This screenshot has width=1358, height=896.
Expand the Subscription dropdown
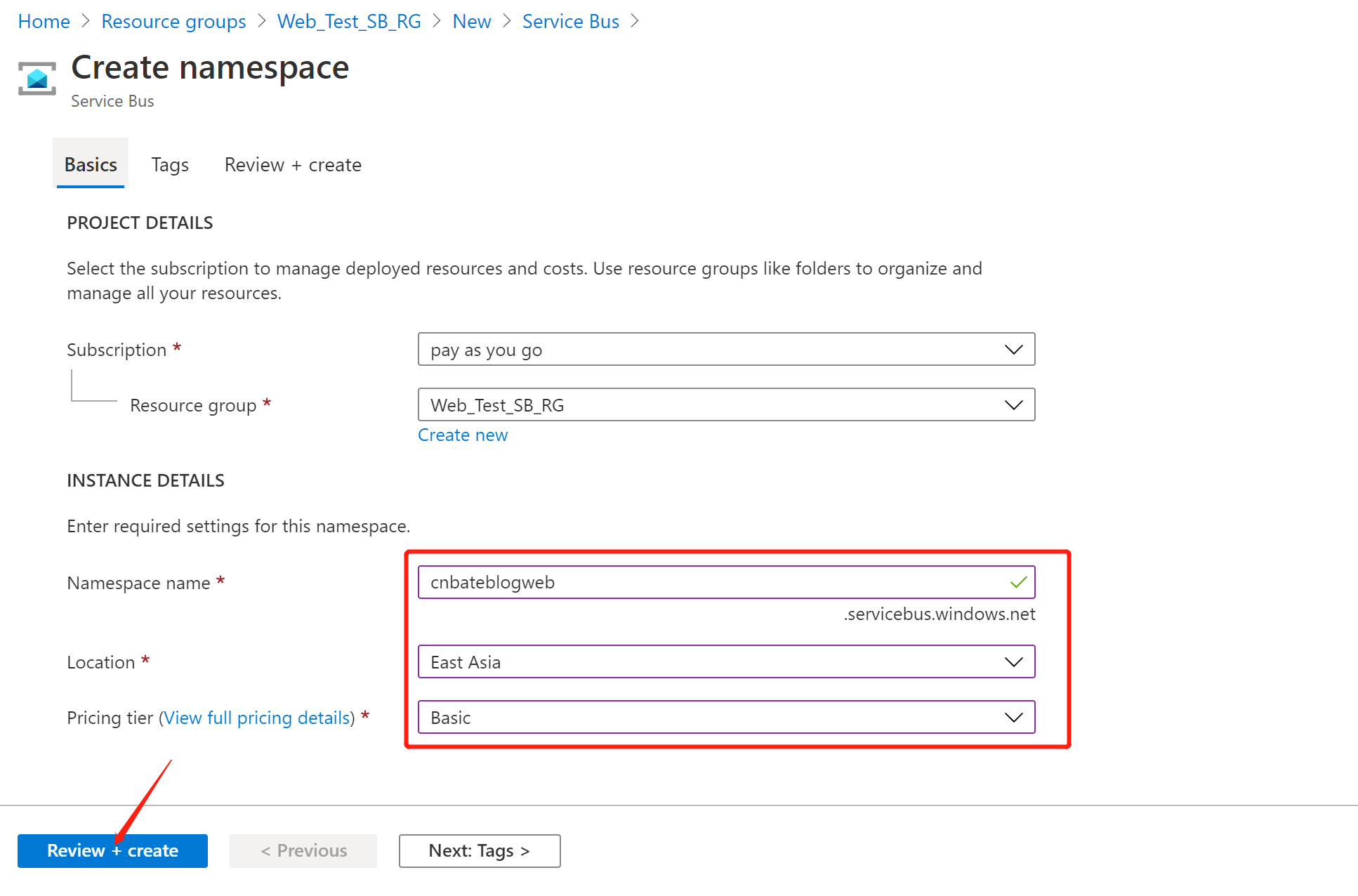(x=726, y=349)
